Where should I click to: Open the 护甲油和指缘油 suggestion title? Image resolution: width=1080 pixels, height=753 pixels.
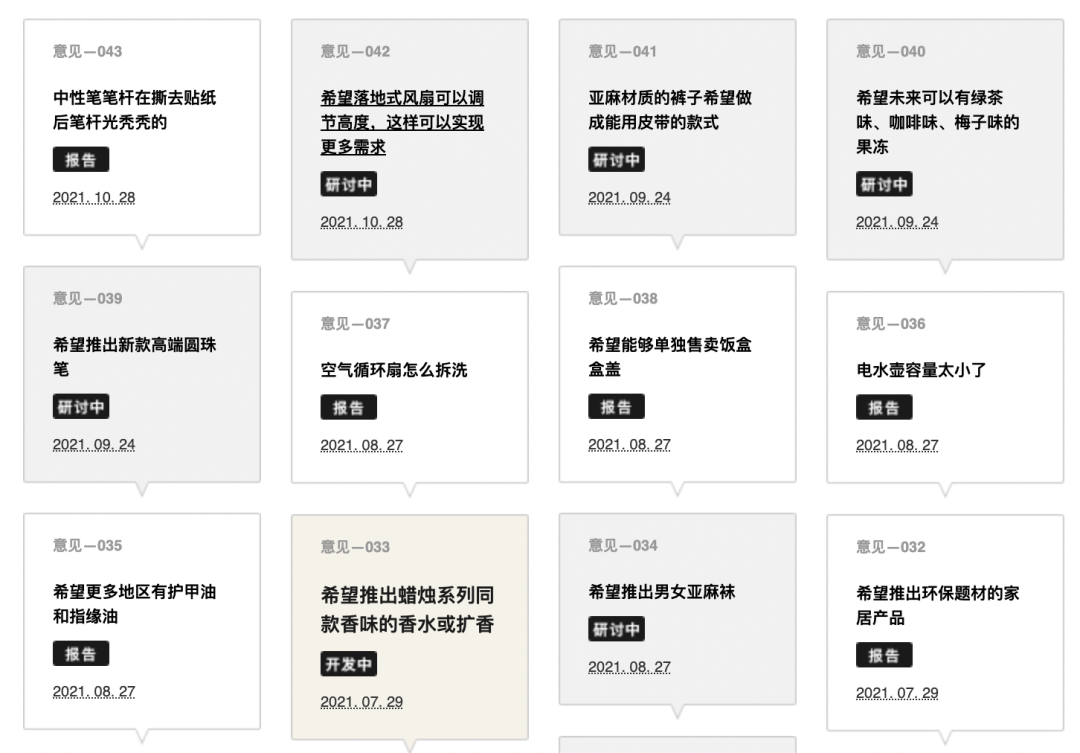[x=134, y=604]
